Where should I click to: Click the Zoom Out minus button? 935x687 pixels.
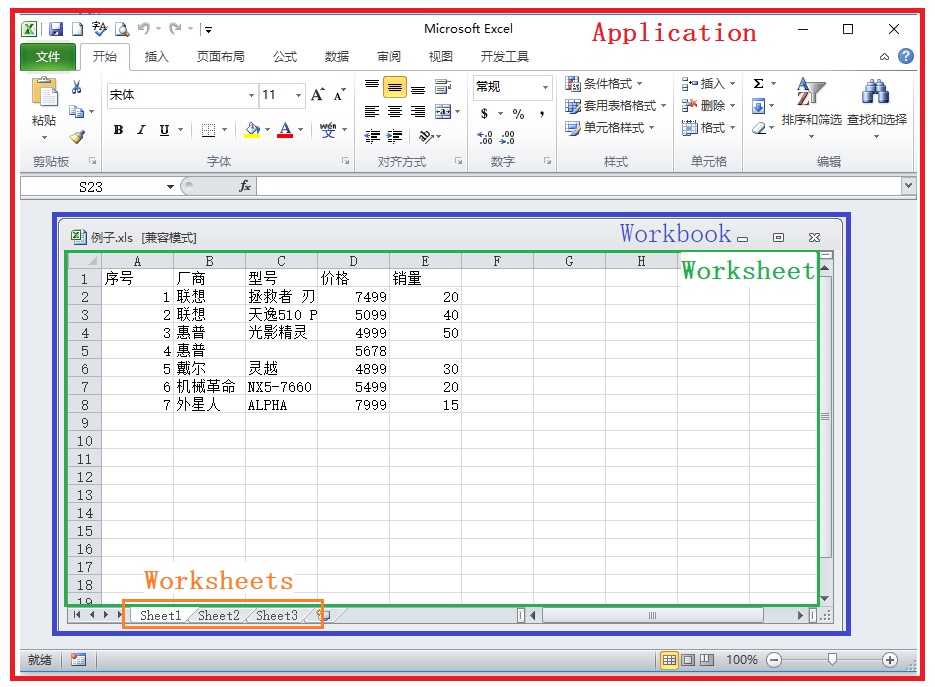click(x=774, y=660)
